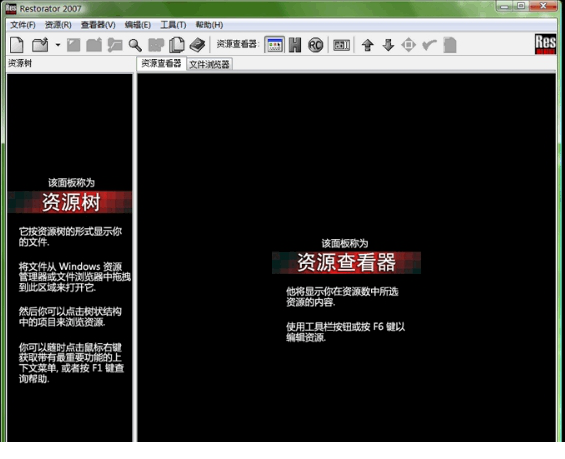Open the help book icon
This screenshot has height=459, width=565.
pyautogui.click(x=197, y=45)
